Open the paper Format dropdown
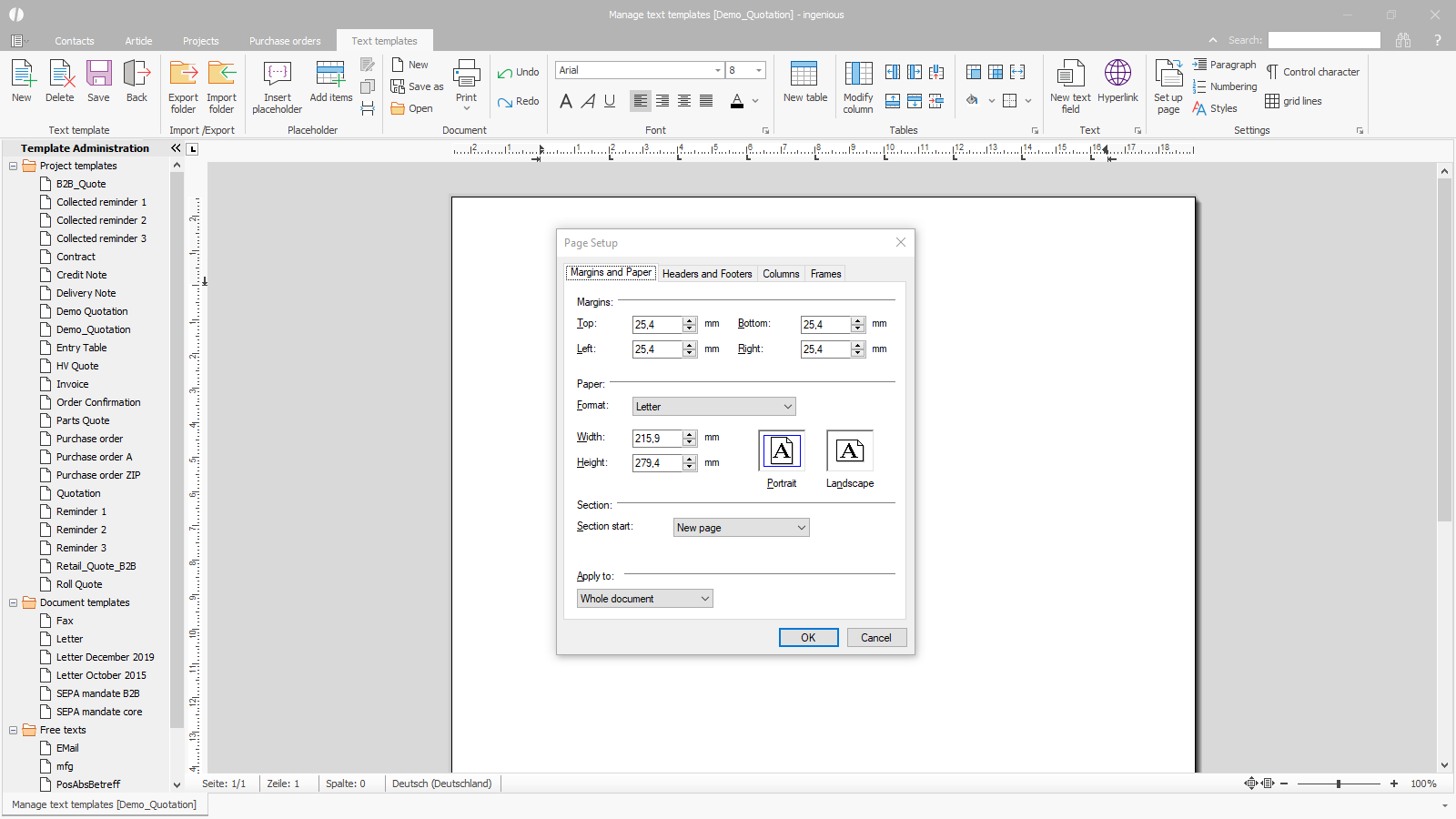Viewport: 1456px width, 819px height. [x=713, y=407]
